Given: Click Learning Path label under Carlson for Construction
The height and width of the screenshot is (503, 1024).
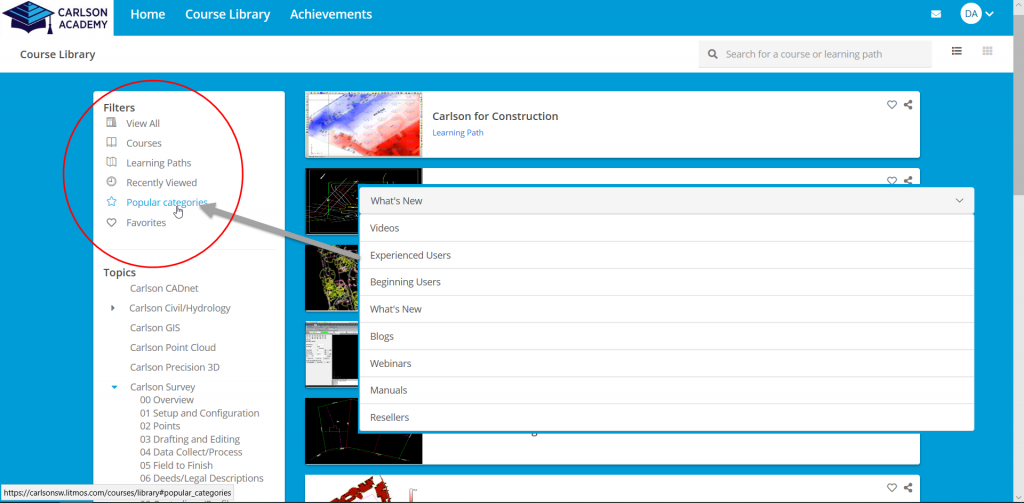Looking at the screenshot, I should 458,133.
